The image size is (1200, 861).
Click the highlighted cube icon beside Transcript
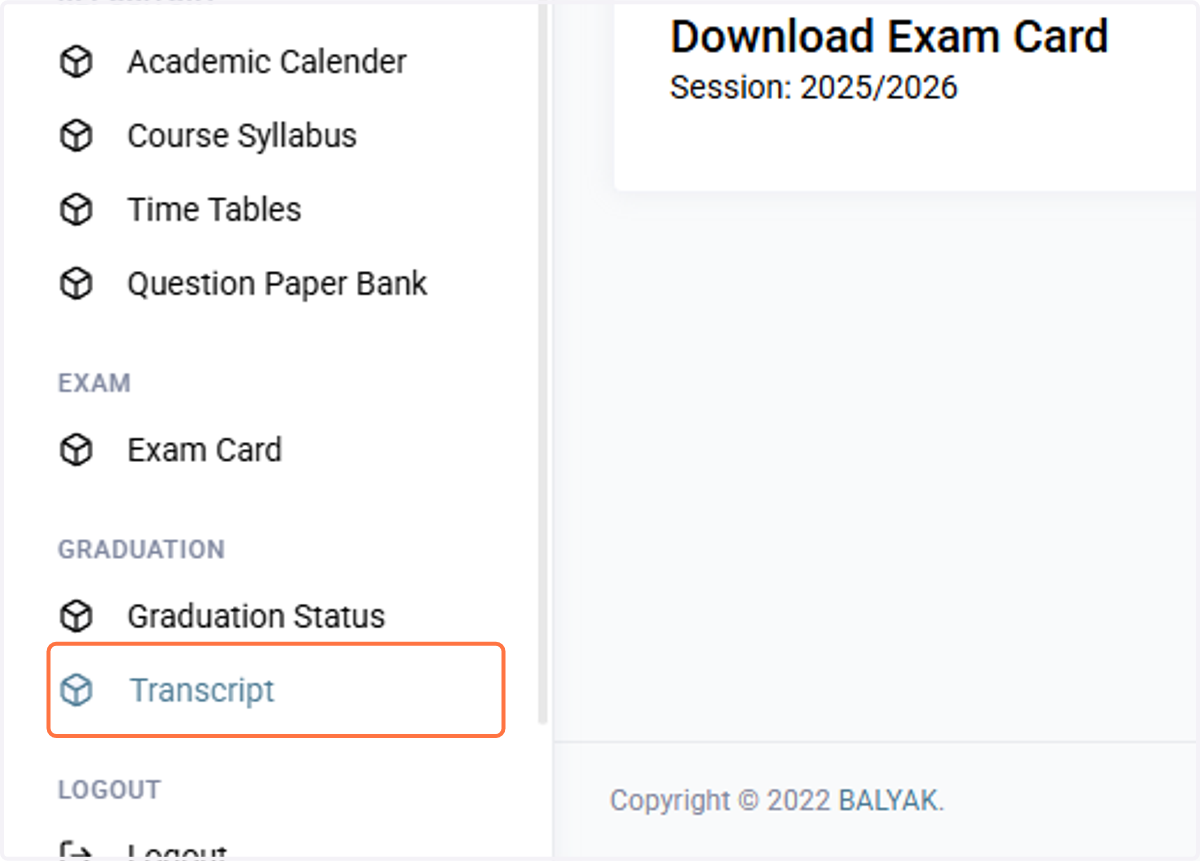click(76, 690)
